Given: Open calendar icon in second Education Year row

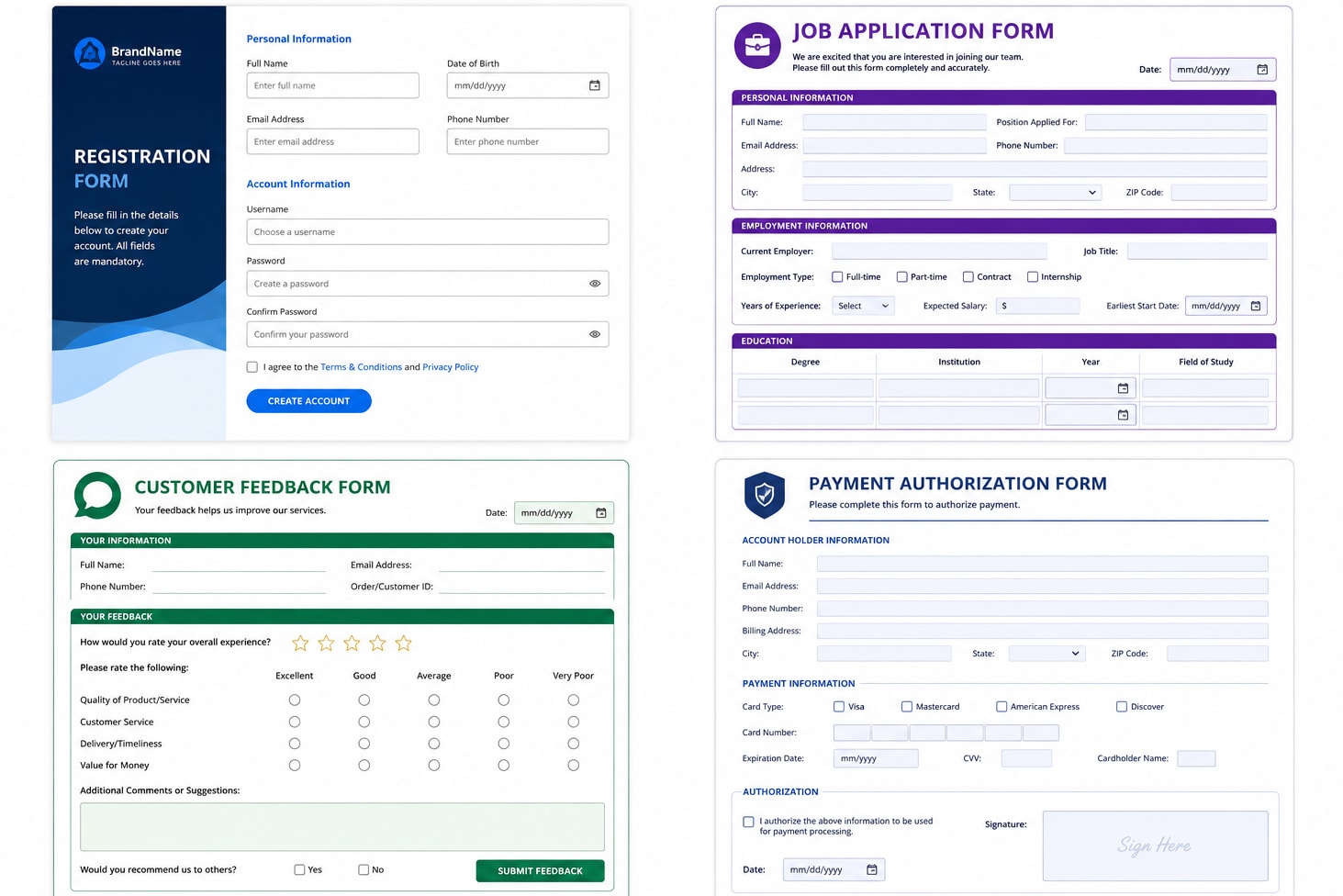Looking at the screenshot, I should [x=1123, y=415].
